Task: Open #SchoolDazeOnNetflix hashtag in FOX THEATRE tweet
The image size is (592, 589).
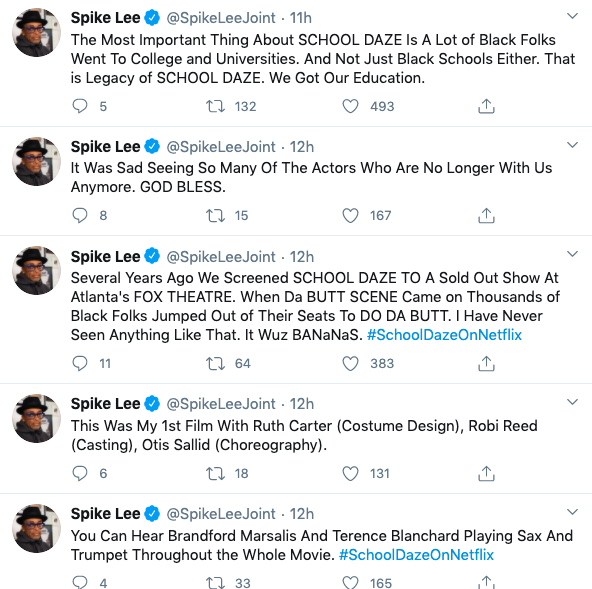Action: tap(444, 335)
